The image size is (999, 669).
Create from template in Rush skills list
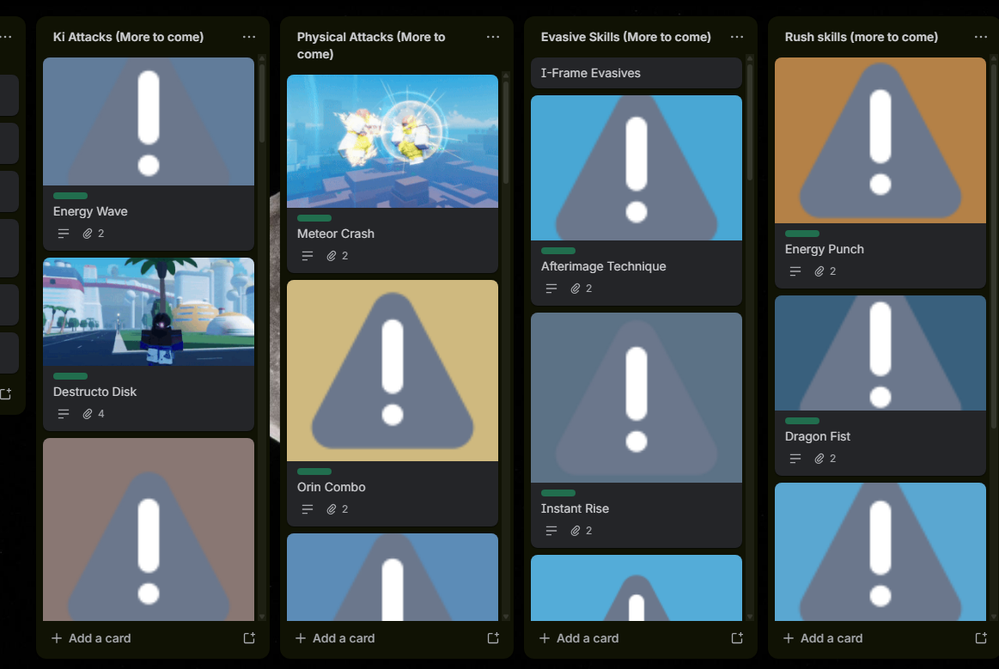(981, 638)
